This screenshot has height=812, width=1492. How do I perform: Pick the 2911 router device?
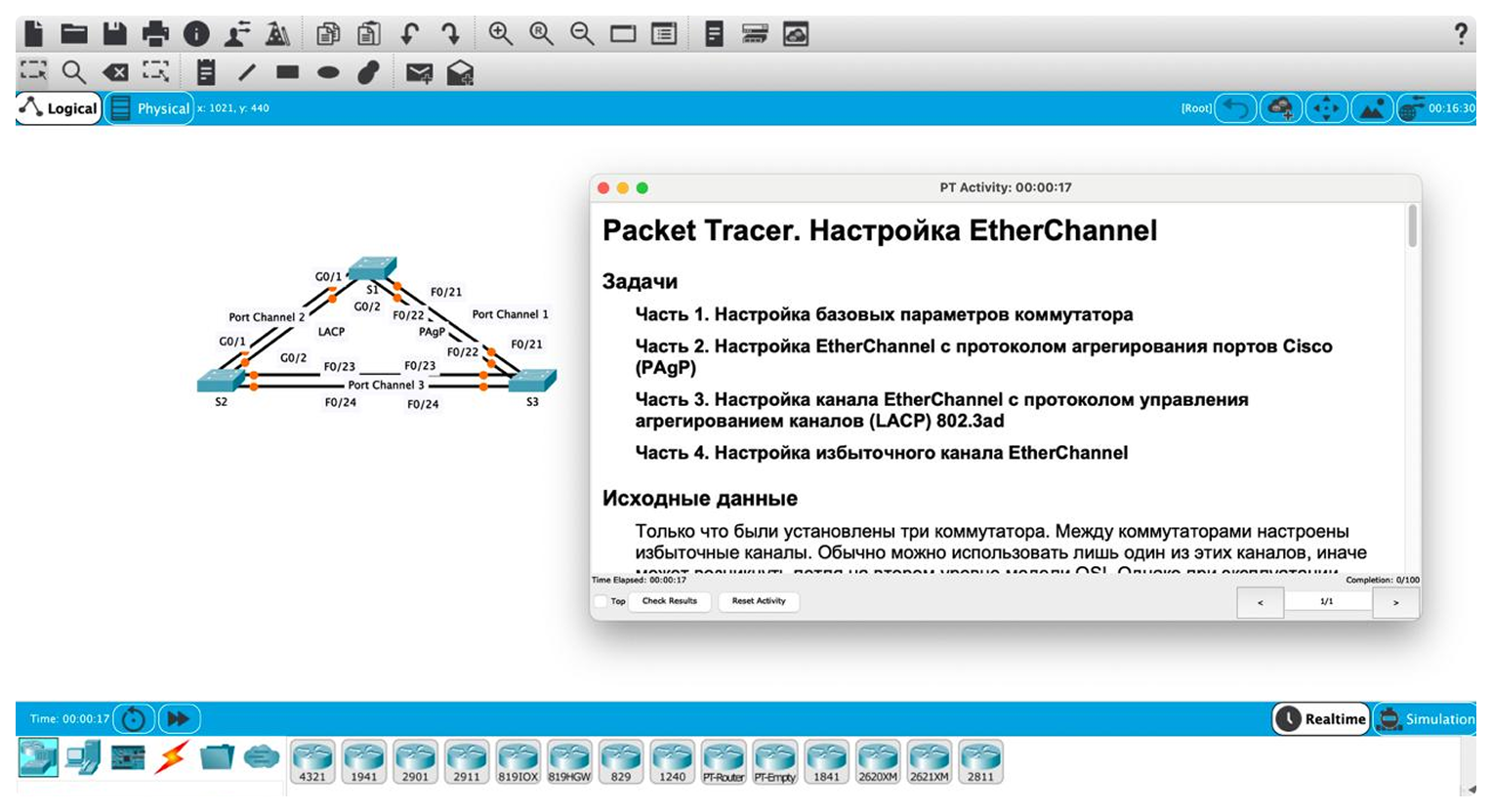(467, 762)
